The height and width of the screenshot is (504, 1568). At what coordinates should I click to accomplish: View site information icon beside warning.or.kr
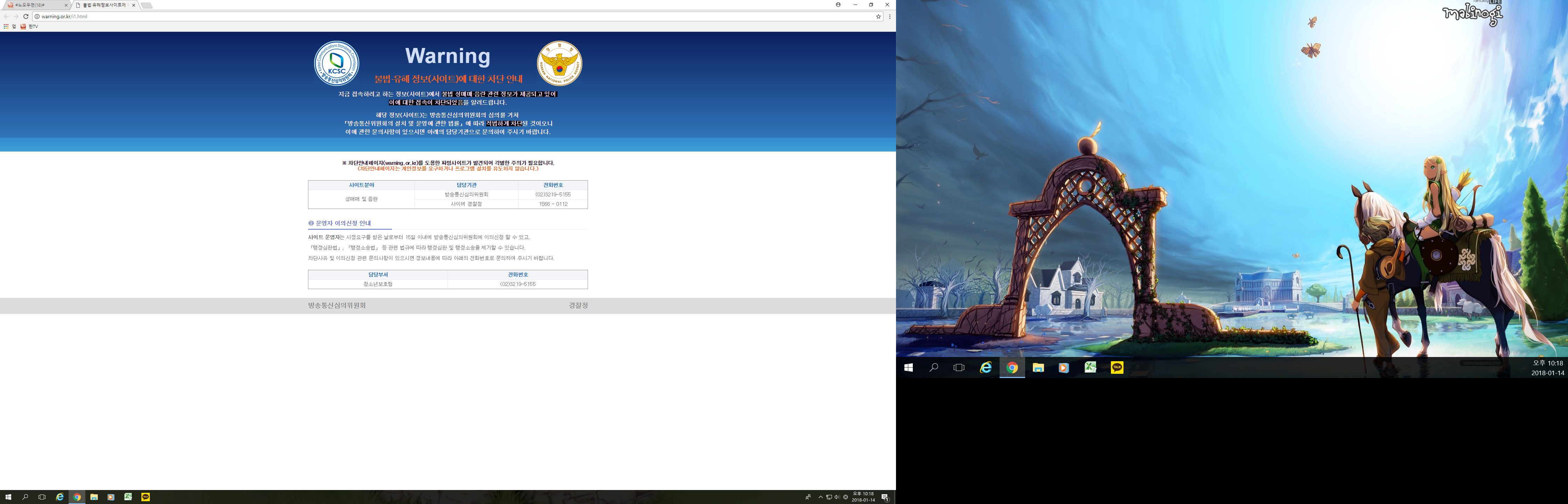tap(37, 16)
